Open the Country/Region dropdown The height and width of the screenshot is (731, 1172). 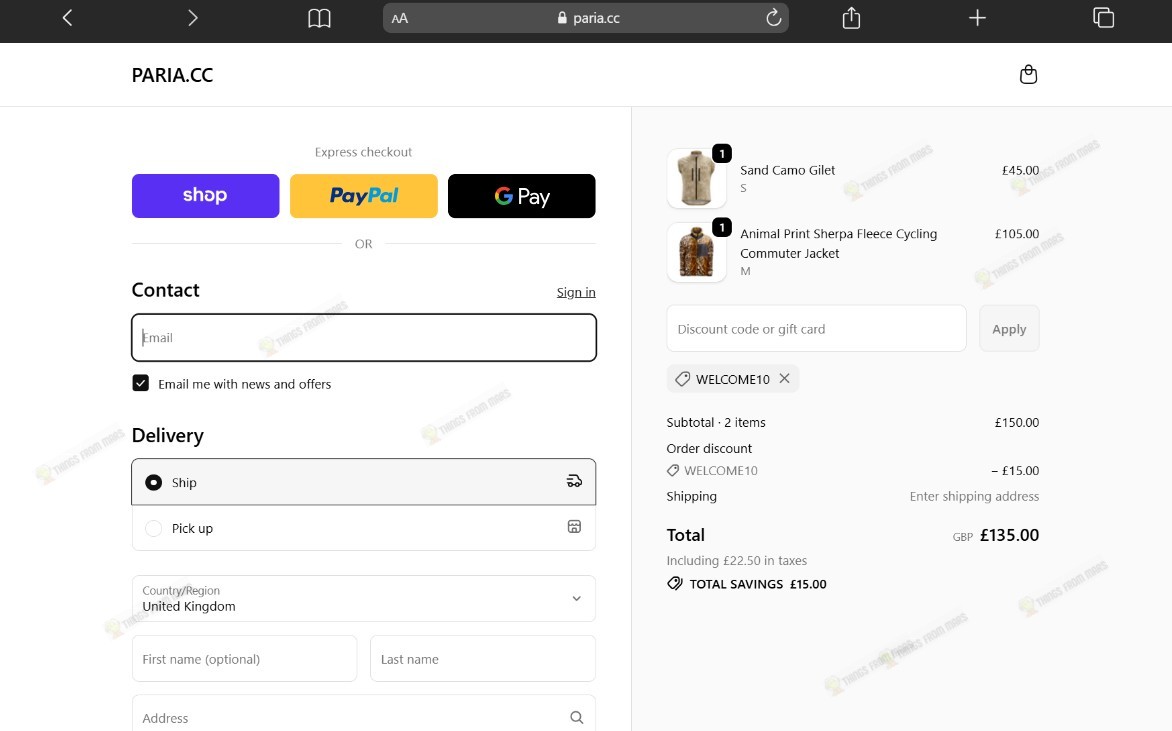(x=364, y=599)
